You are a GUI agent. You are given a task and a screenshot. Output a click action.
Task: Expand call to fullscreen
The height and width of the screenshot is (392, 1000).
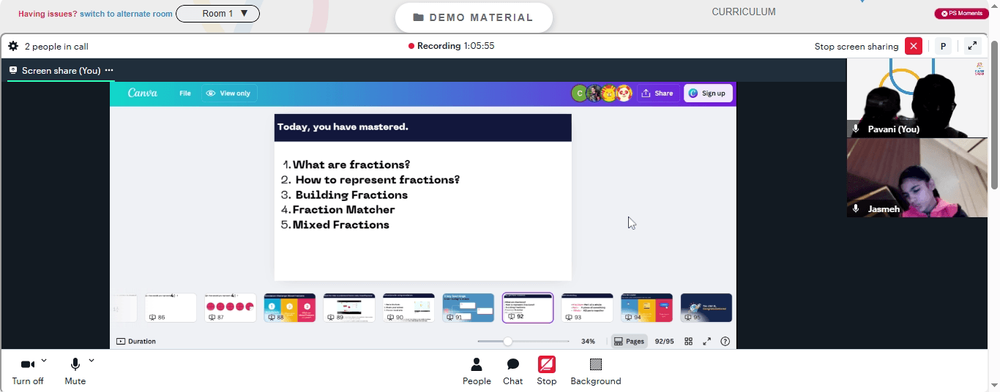[x=972, y=46]
